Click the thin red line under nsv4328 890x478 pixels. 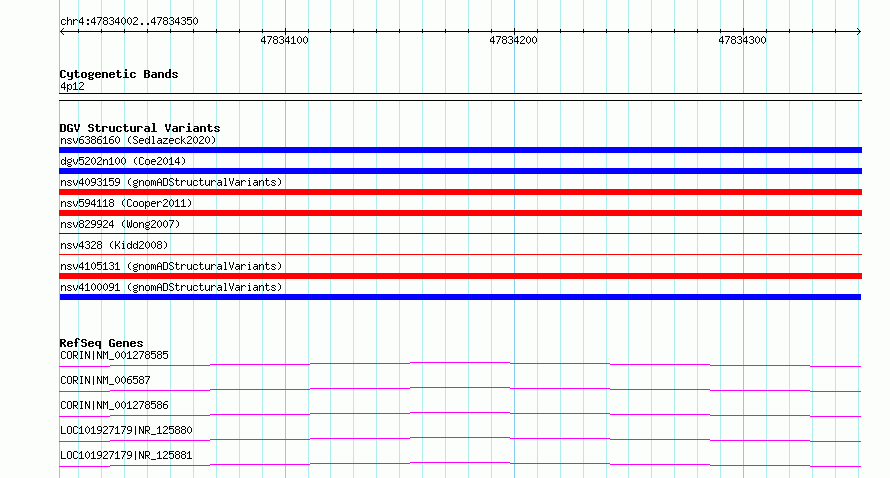460,254
